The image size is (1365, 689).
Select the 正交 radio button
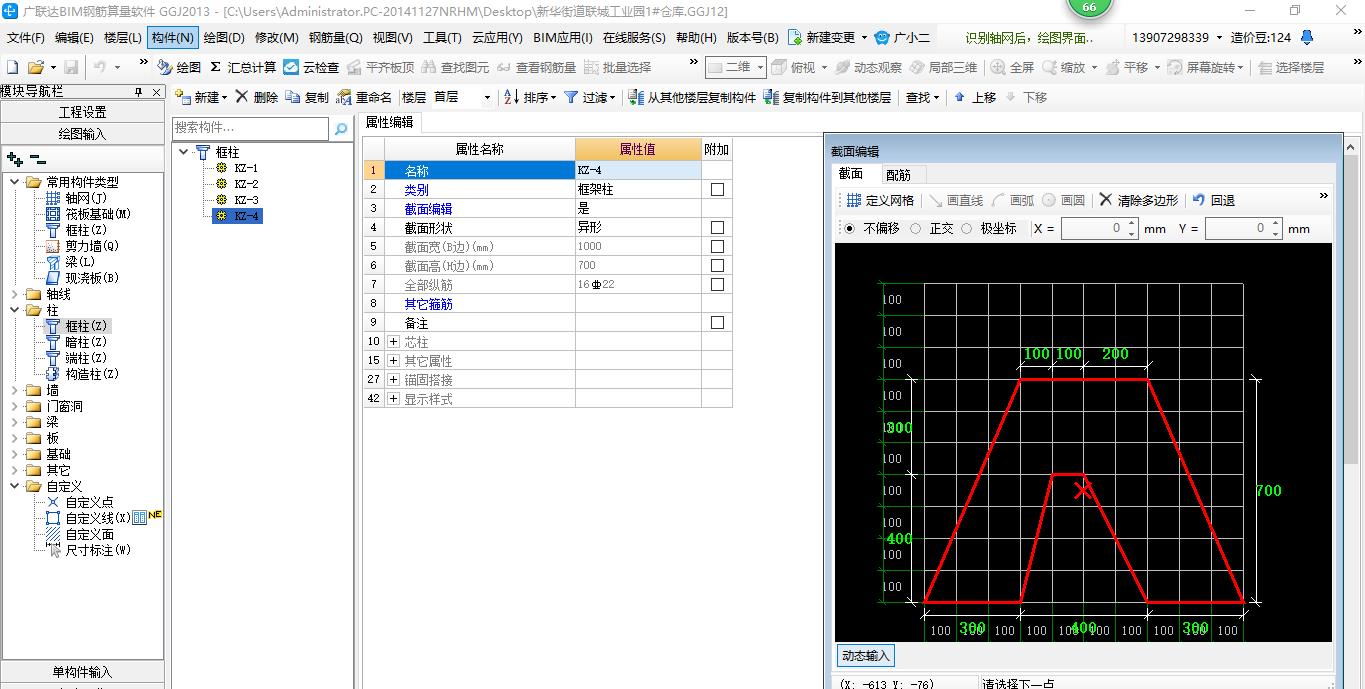click(x=915, y=228)
